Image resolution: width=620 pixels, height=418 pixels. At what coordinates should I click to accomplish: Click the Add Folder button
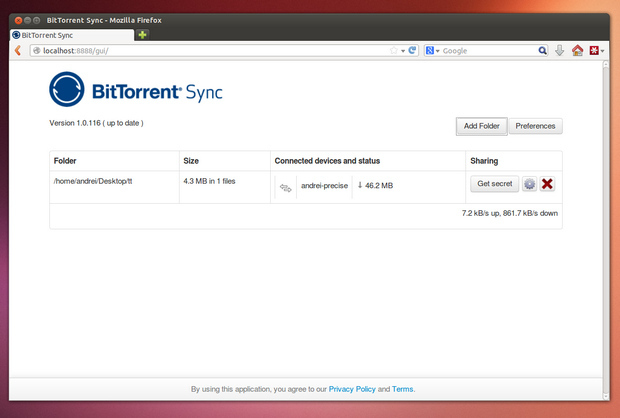tap(482, 126)
